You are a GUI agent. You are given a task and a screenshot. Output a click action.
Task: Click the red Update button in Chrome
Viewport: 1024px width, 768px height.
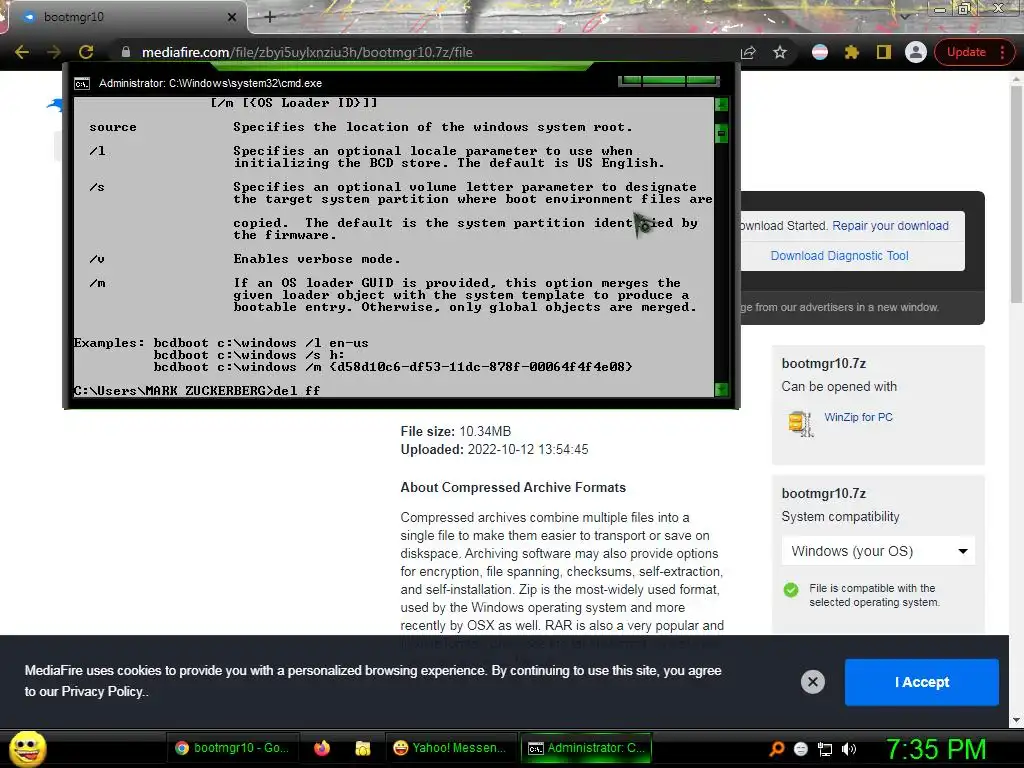click(x=965, y=52)
